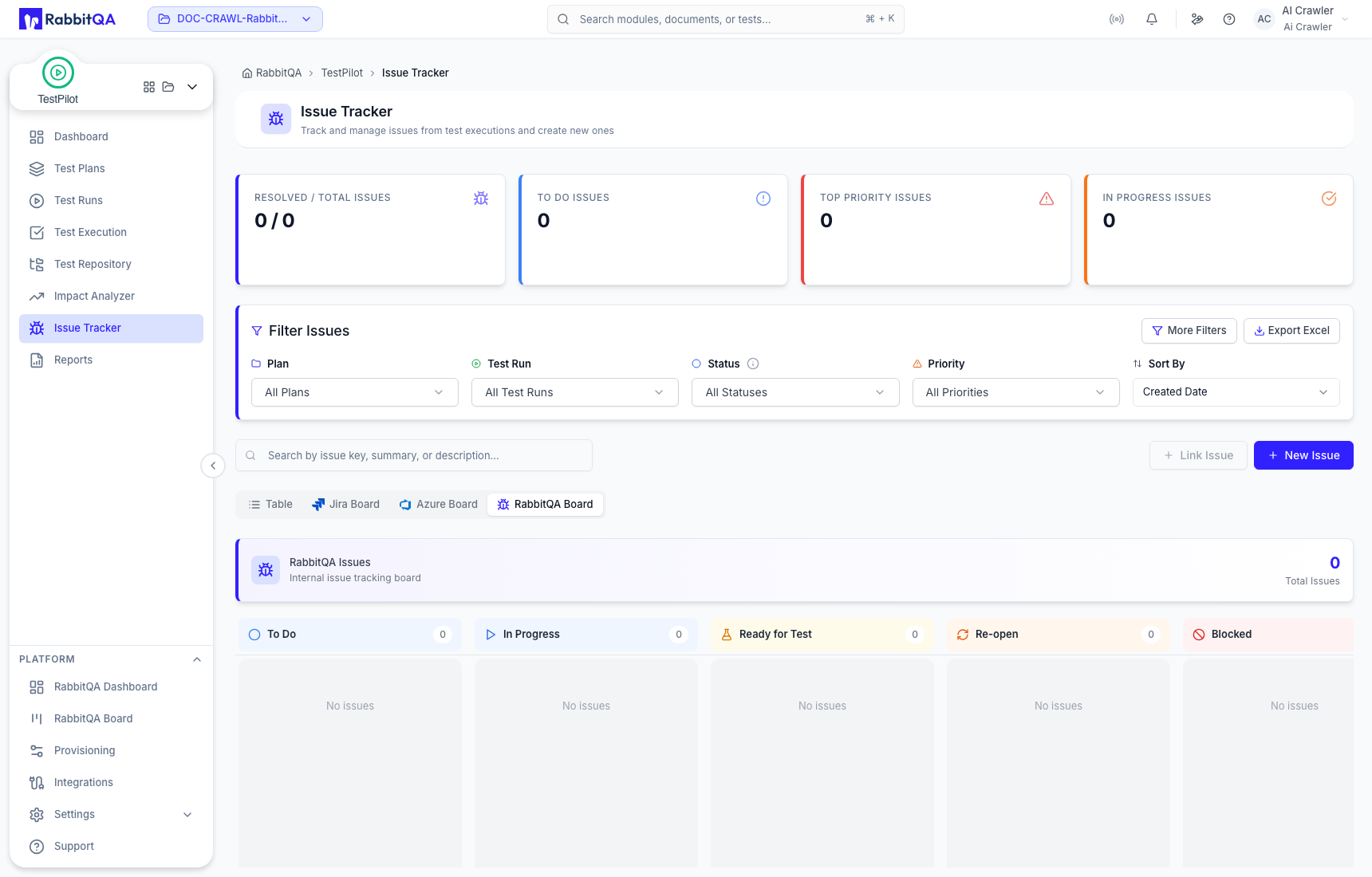Select Issue Tracker in the sidebar
Screen dimensions: 1372x877
[x=111, y=328]
